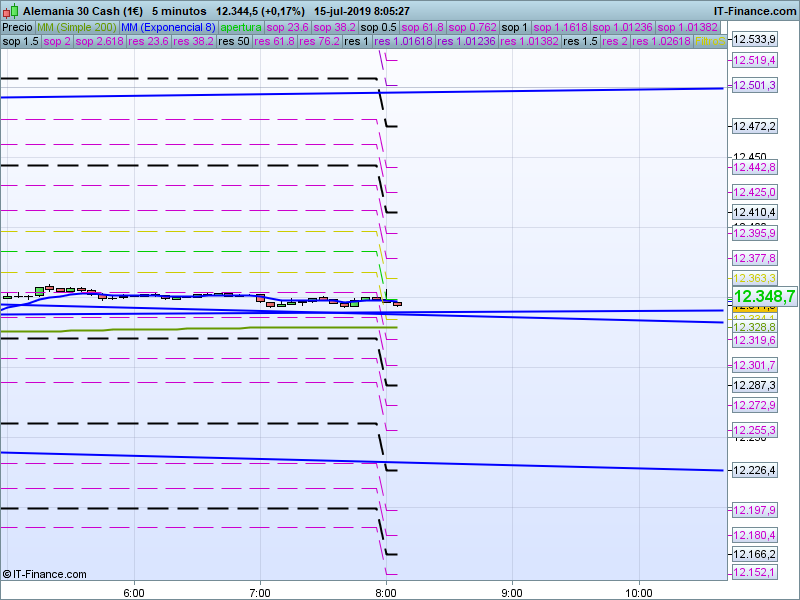Viewport: 800px width, 600px height.
Task: Click the 6:00 time axis marker
Action: (134, 590)
